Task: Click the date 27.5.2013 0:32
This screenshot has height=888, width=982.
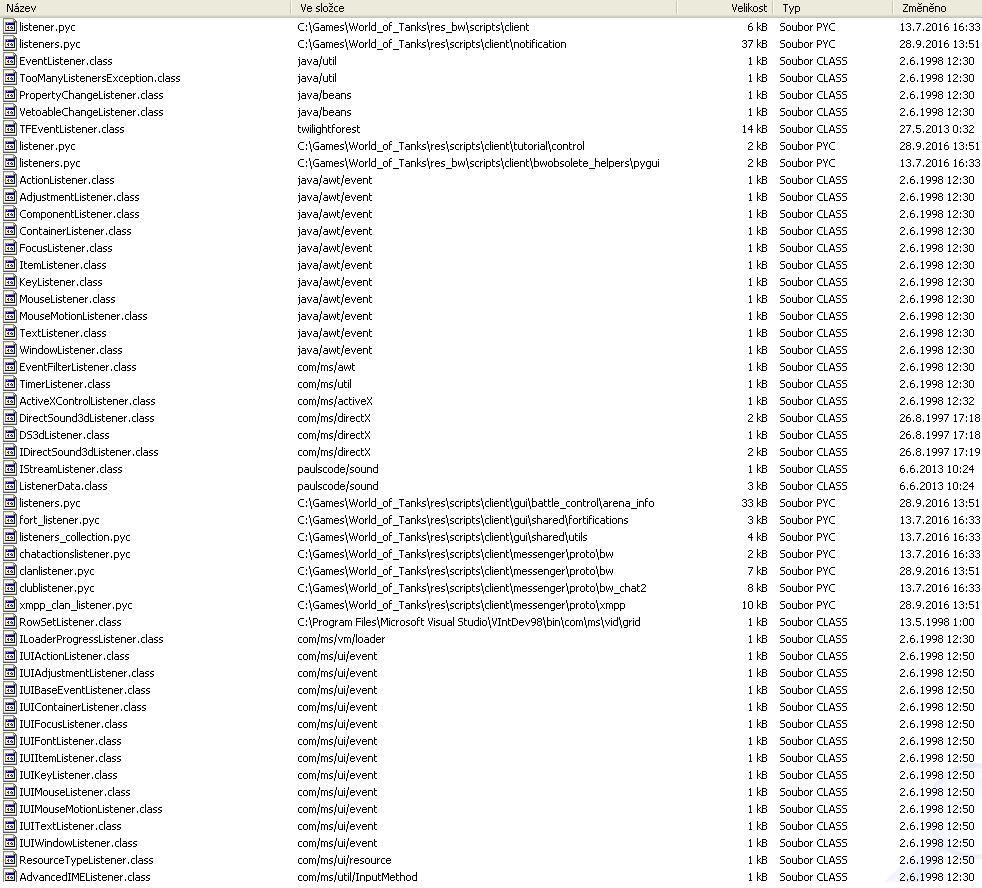Action: pos(937,128)
